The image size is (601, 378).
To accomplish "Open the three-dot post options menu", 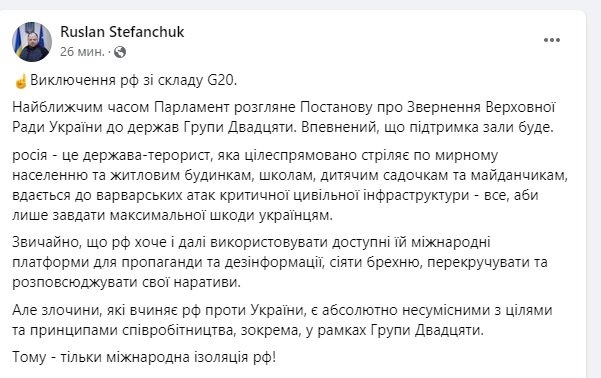I will (552, 40).
